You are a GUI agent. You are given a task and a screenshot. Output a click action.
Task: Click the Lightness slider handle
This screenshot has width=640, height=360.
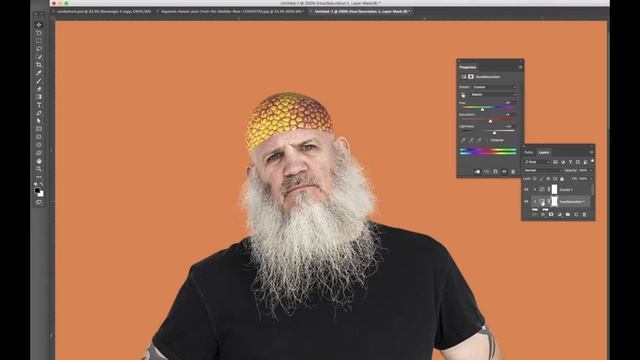coord(494,133)
